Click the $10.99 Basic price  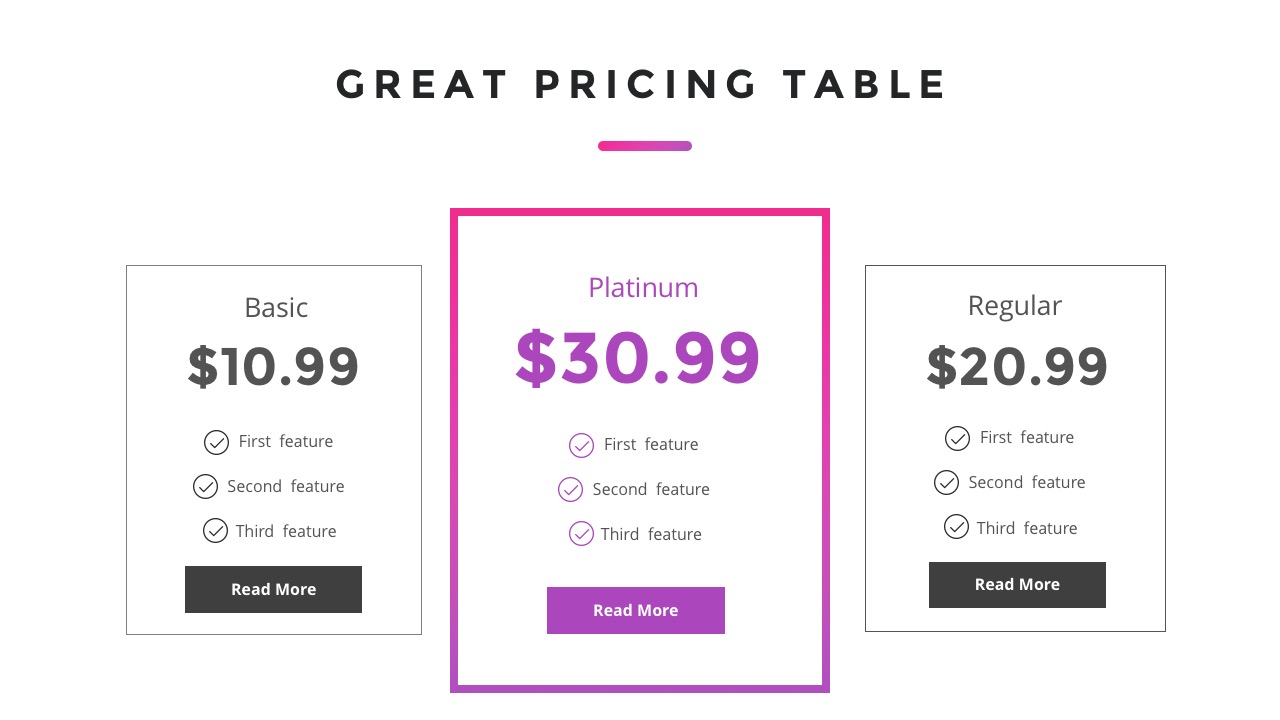273,367
